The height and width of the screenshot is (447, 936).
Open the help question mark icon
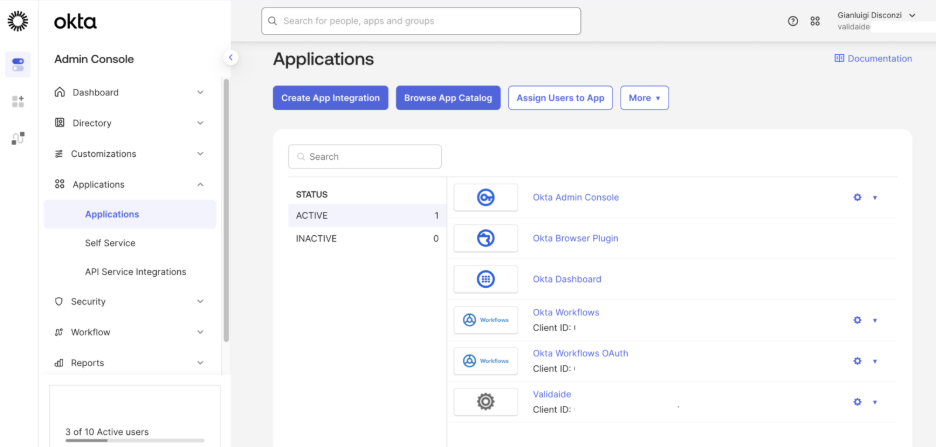tap(793, 21)
